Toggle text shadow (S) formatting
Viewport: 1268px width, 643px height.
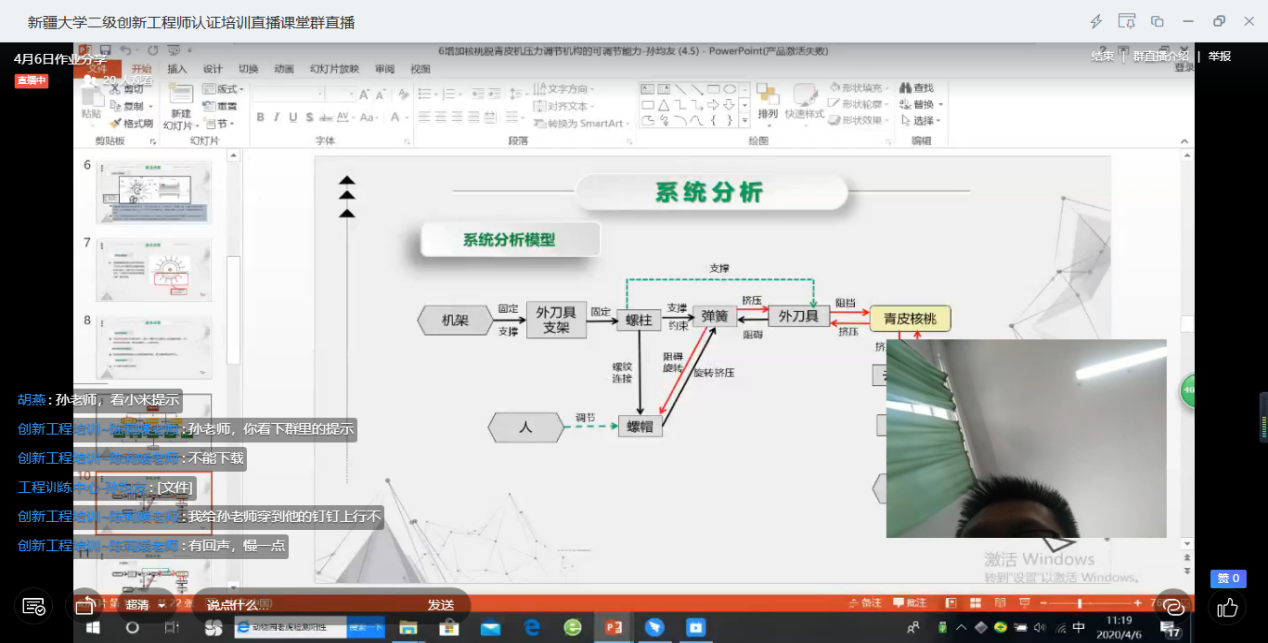click(308, 117)
